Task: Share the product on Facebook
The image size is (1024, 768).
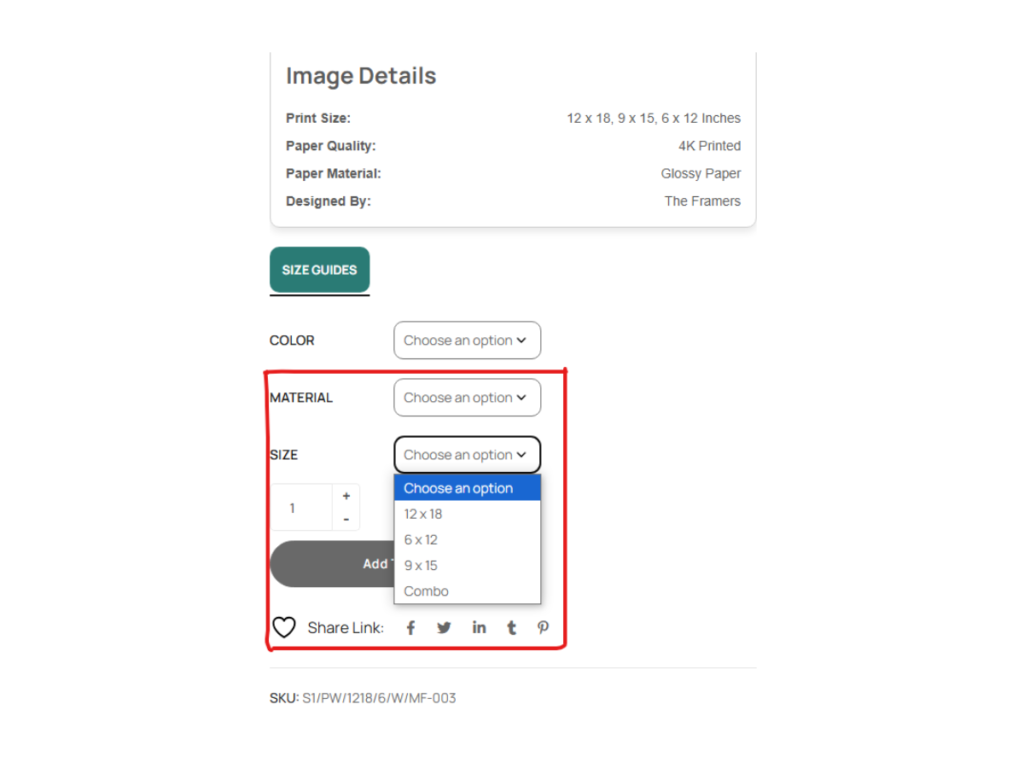Action: point(410,628)
